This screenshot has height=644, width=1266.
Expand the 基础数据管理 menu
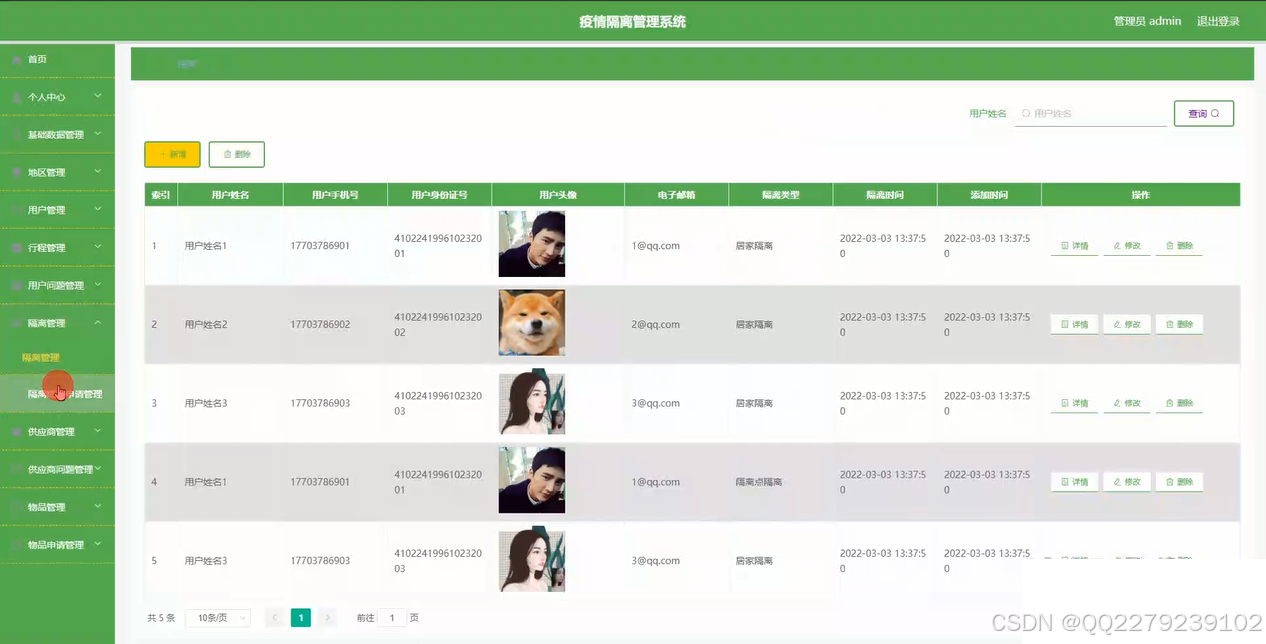tap(55, 134)
